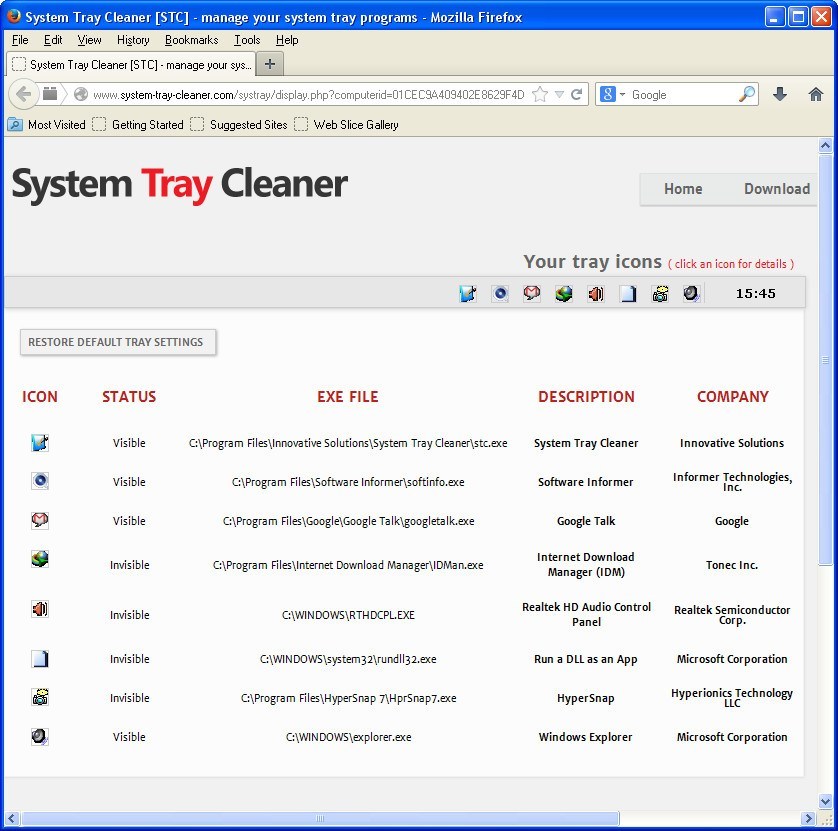Viewport: 838px width, 831px height.
Task: Open the Bookmarks menu
Action: click(x=191, y=40)
